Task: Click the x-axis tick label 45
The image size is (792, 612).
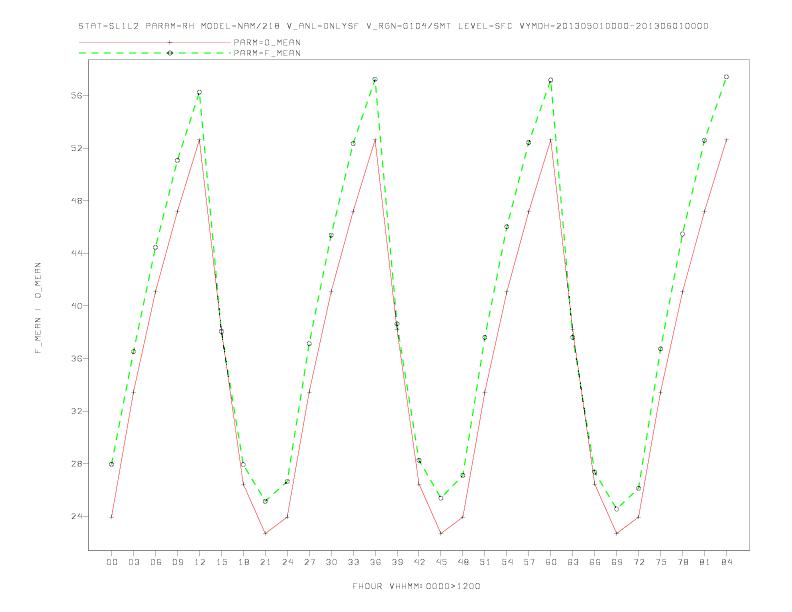Action: [x=441, y=562]
